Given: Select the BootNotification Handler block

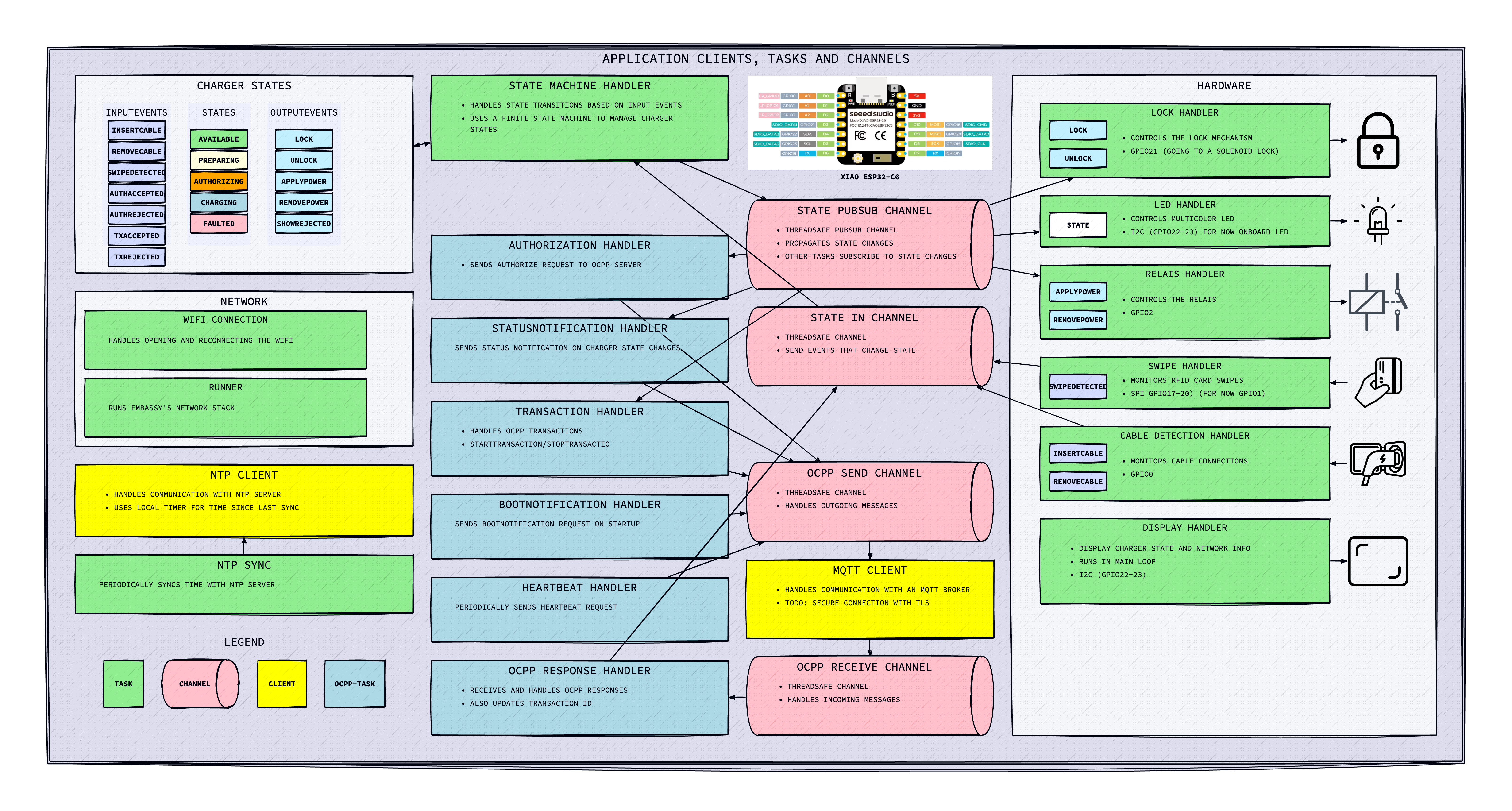Looking at the screenshot, I should coord(579,526).
